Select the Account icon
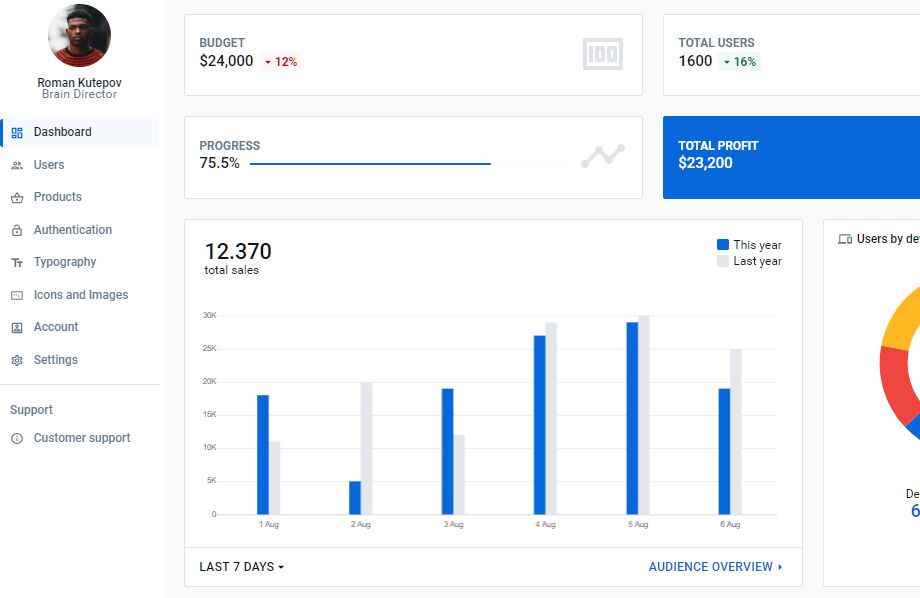 (x=17, y=327)
